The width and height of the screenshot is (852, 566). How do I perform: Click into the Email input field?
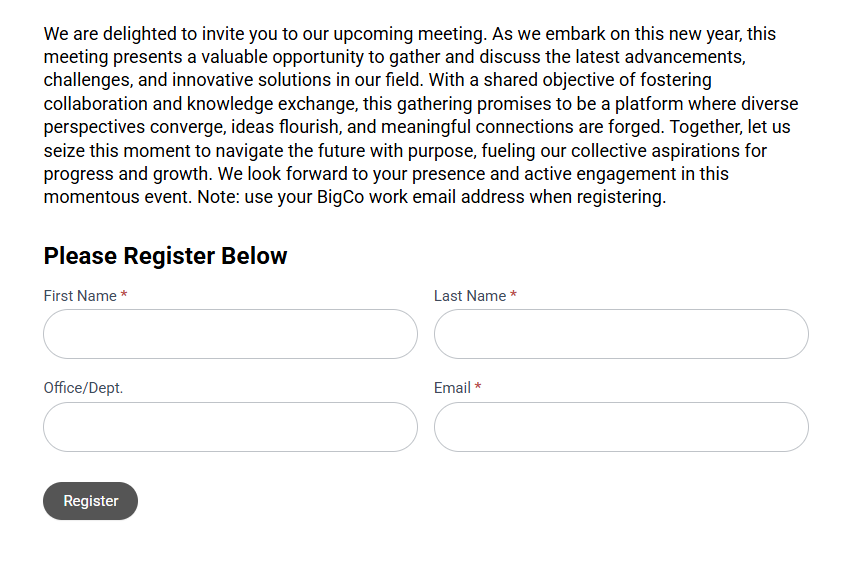(621, 427)
